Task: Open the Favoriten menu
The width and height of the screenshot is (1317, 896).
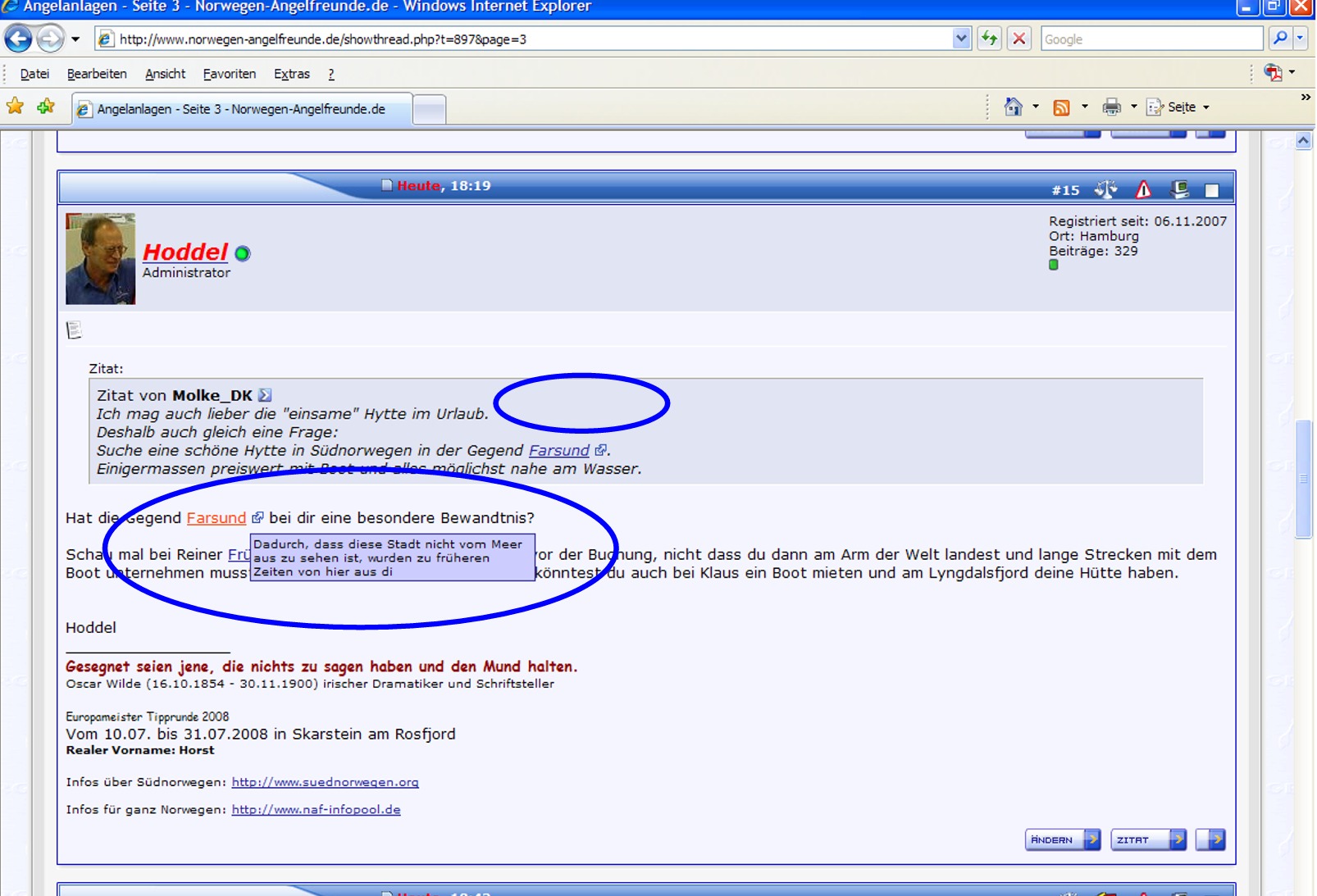Action: (x=229, y=74)
